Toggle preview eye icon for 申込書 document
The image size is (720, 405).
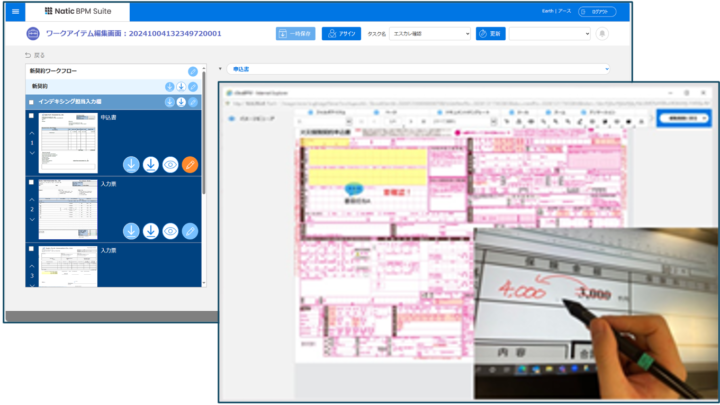pos(171,165)
